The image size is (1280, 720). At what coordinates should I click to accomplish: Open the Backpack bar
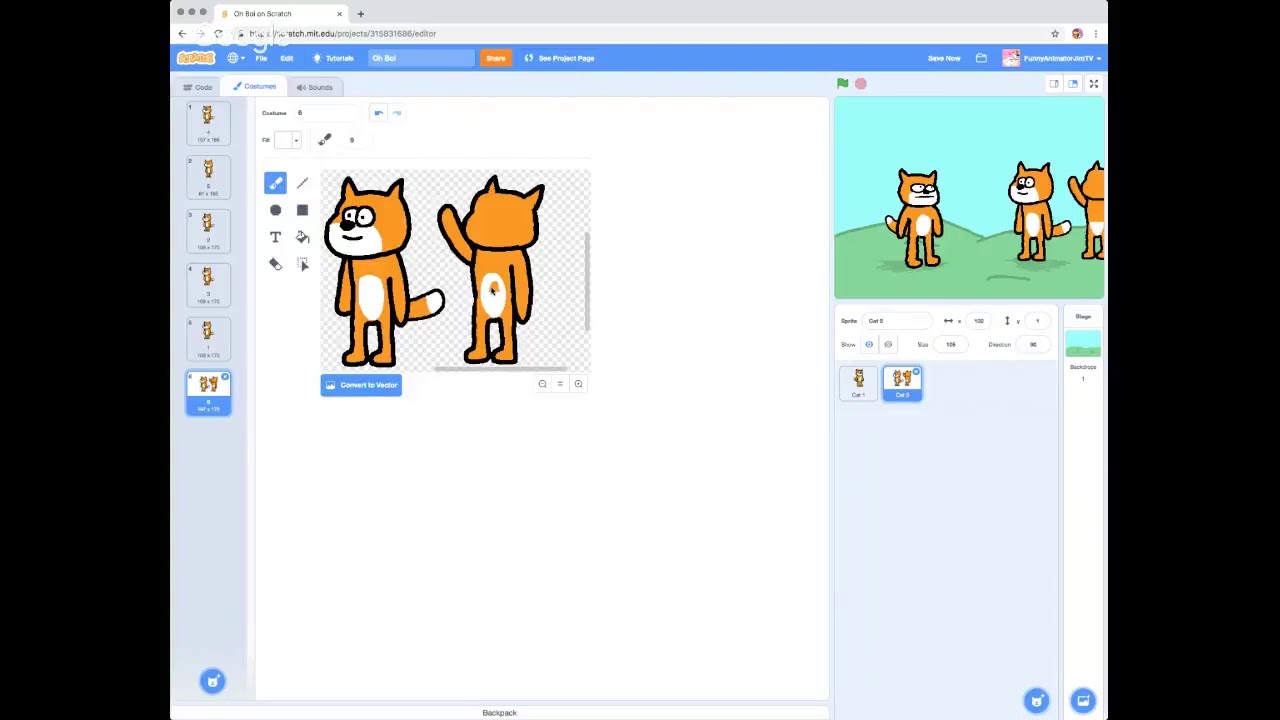[x=499, y=713]
